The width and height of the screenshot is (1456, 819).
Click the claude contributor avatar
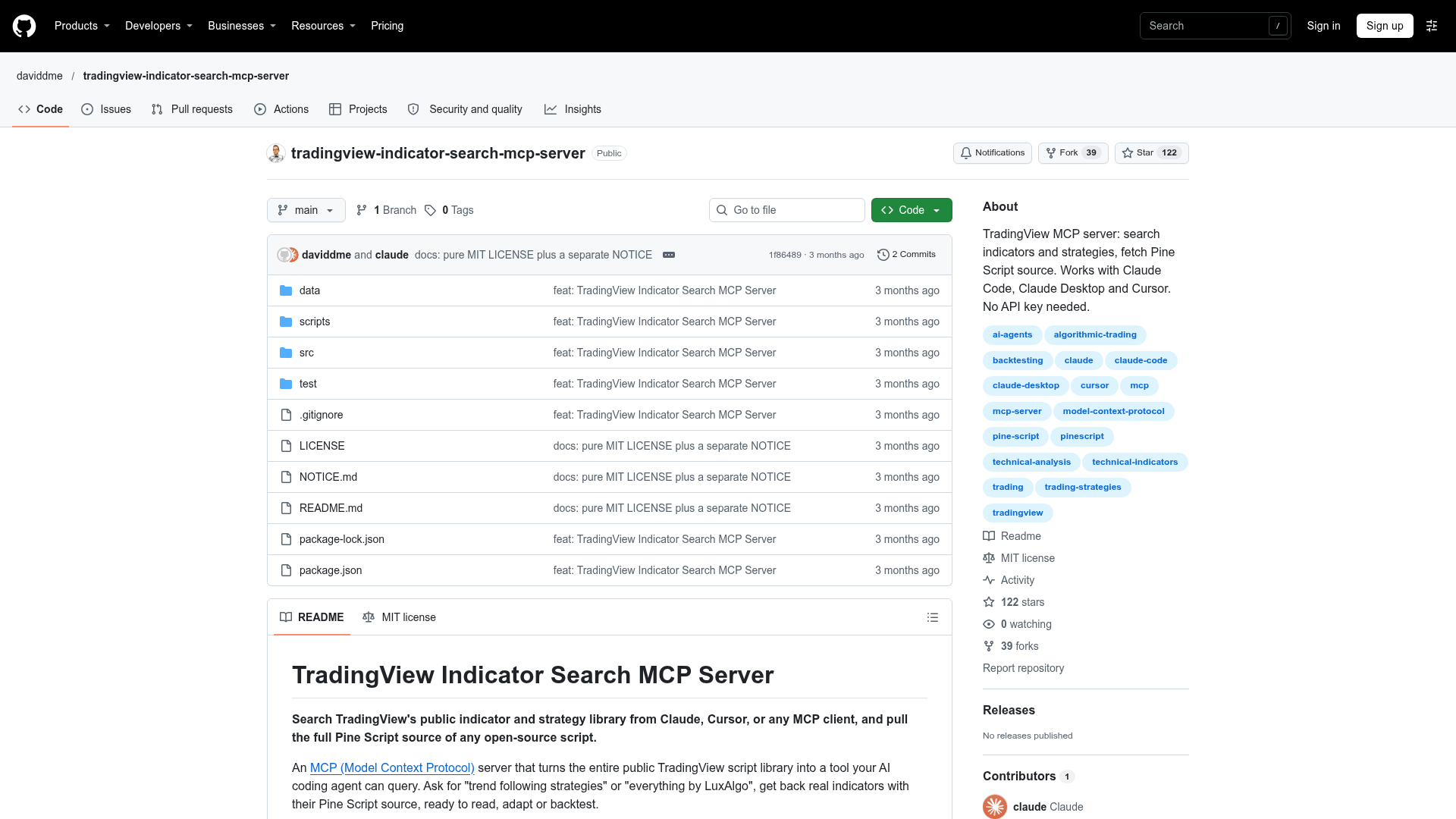(x=995, y=807)
